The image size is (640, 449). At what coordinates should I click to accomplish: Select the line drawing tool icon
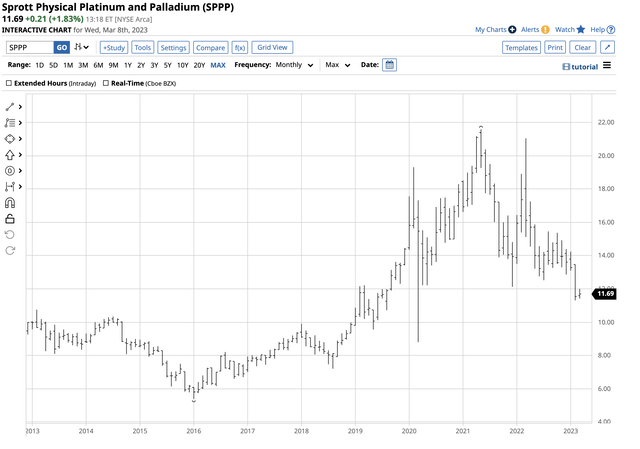(x=10, y=107)
